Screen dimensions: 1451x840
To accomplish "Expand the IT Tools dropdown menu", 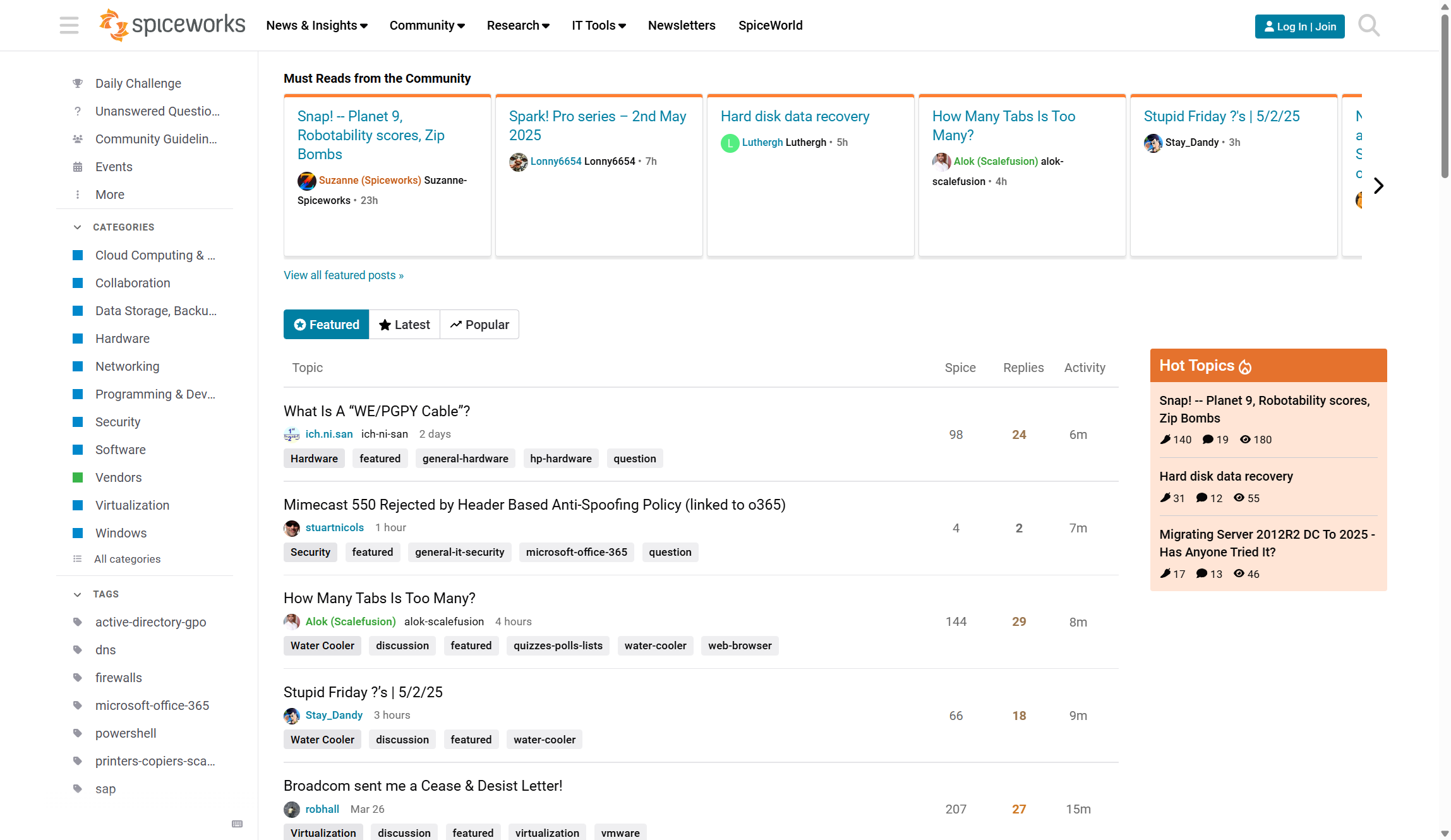I will [x=599, y=25].
